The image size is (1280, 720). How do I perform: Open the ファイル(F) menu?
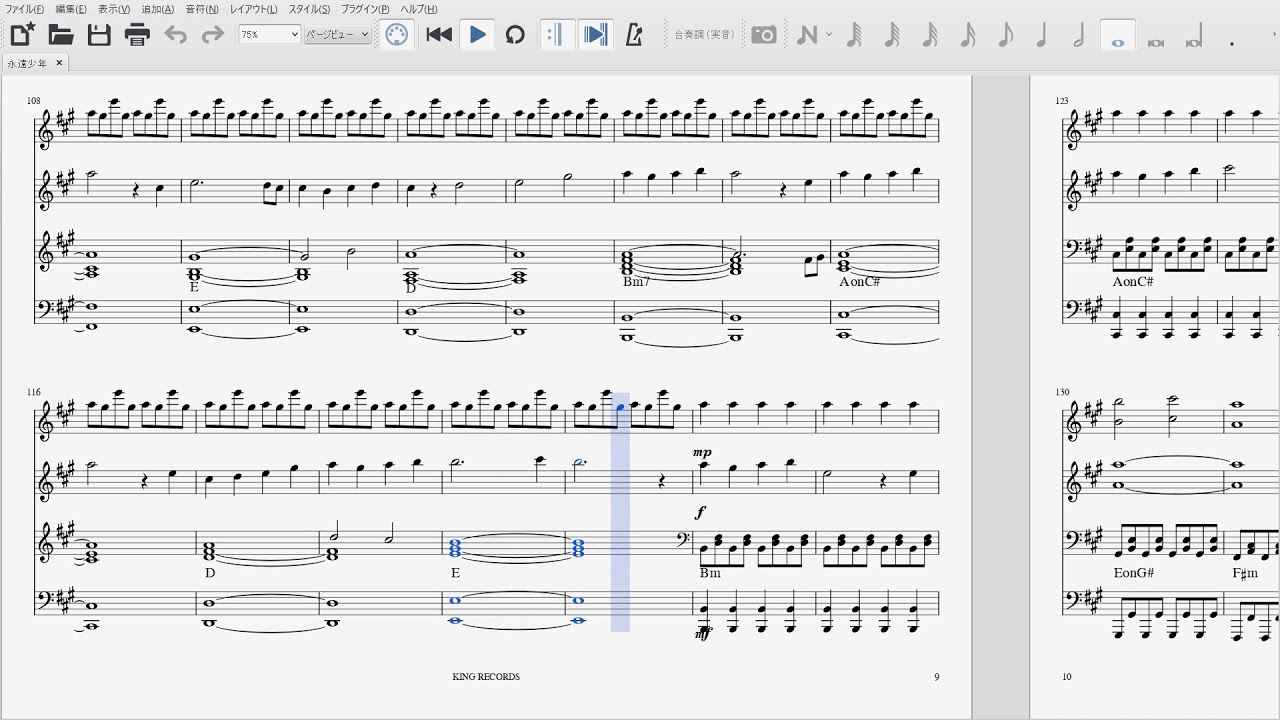[x=24, y=9]
